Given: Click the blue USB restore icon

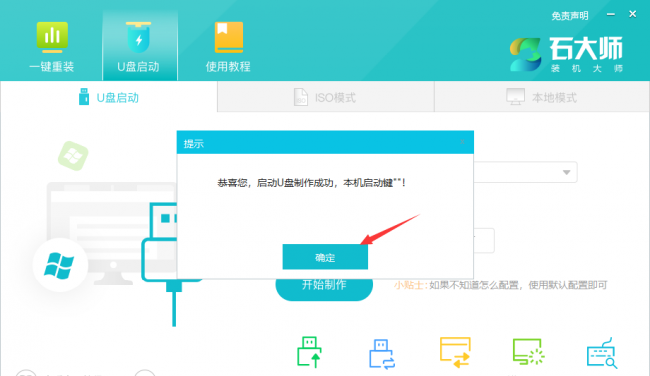Looking at the screenshot, I should click(x=381, y=353).
